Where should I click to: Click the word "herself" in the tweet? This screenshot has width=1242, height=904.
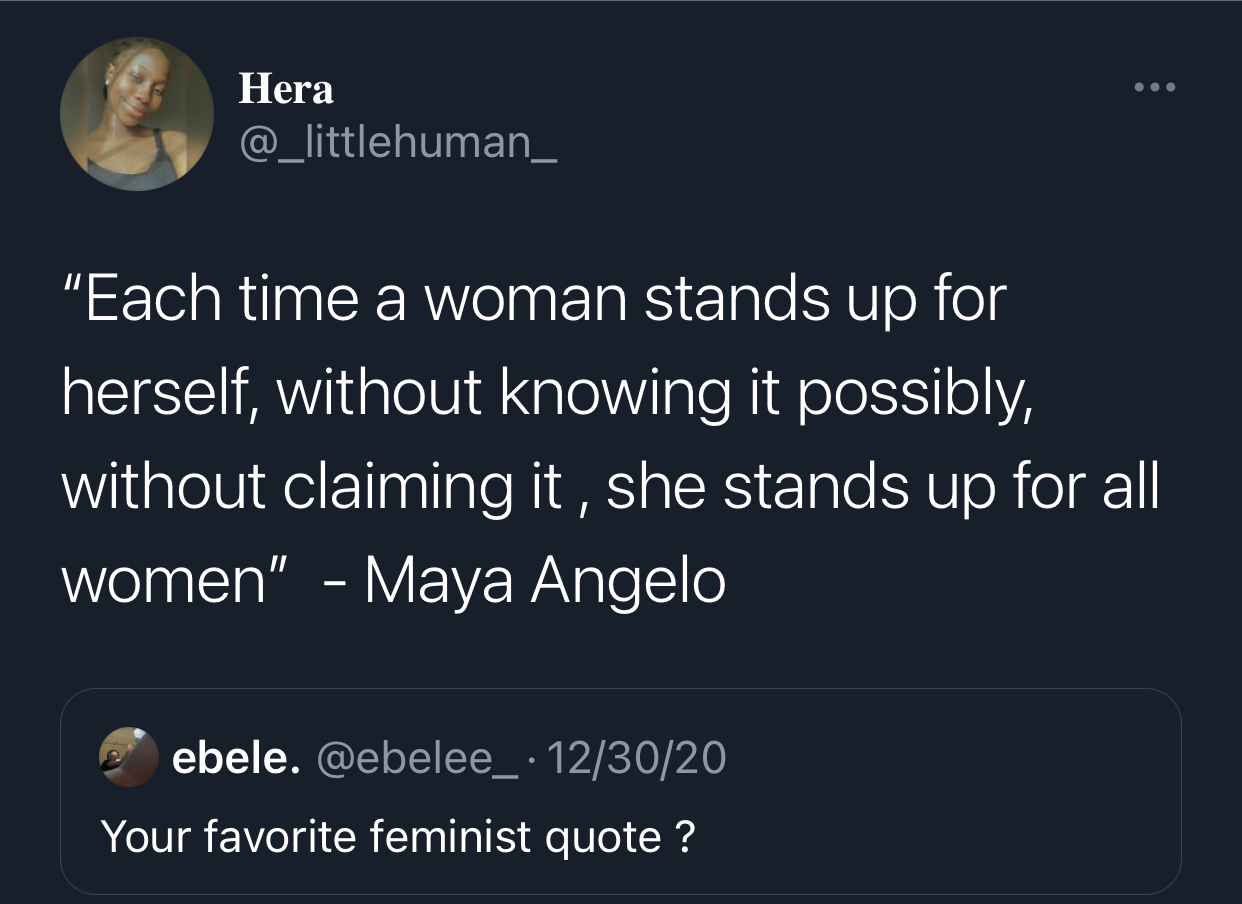click(x=160, y=392)
